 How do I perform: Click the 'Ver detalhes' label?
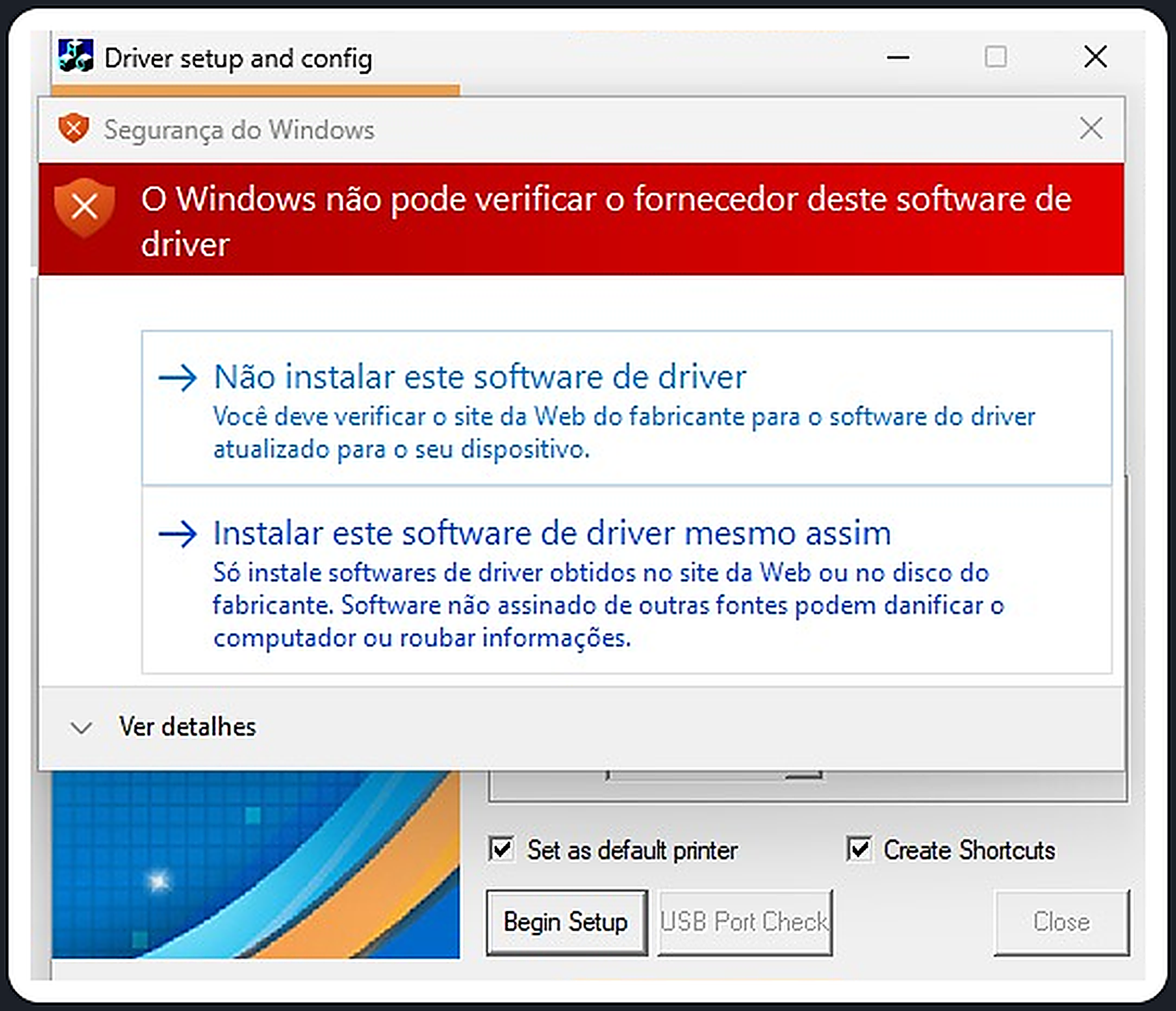(188, 727)
